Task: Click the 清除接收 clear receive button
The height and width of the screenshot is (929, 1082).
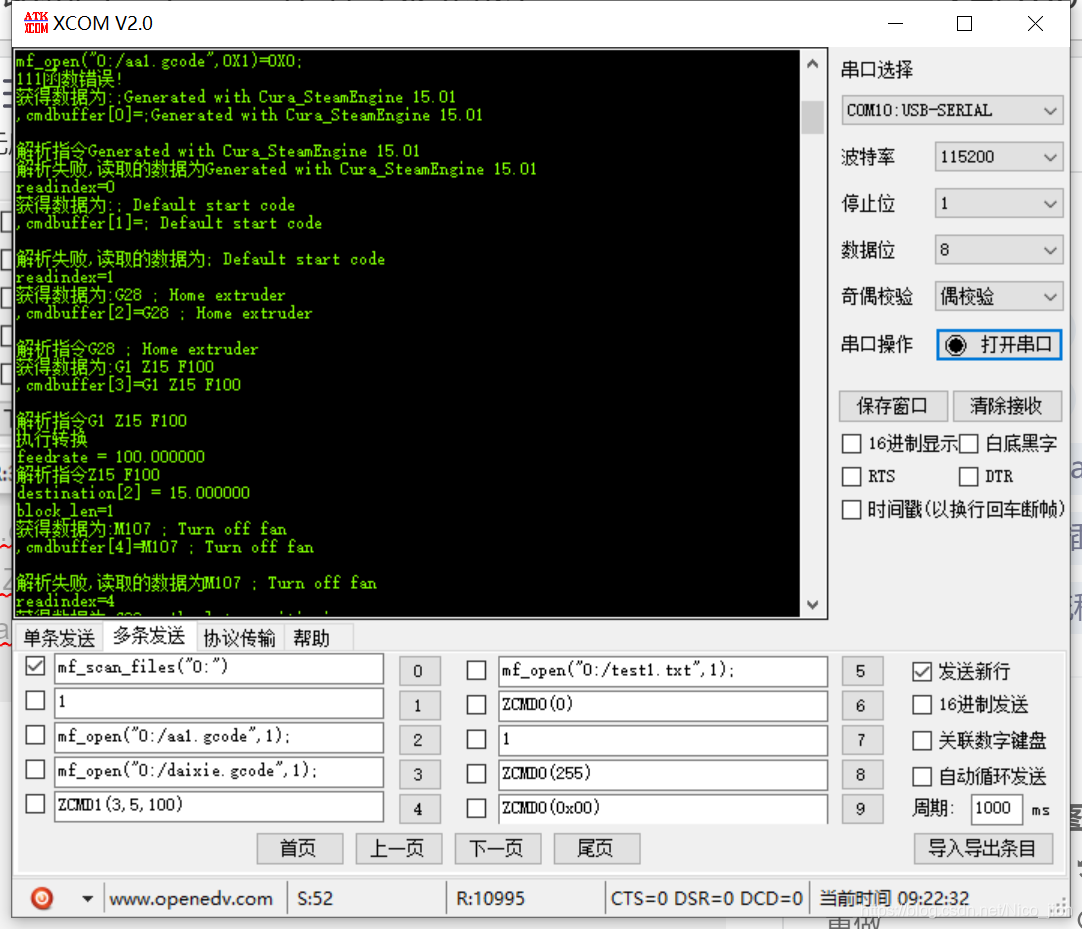Action: click(1006, 406)
